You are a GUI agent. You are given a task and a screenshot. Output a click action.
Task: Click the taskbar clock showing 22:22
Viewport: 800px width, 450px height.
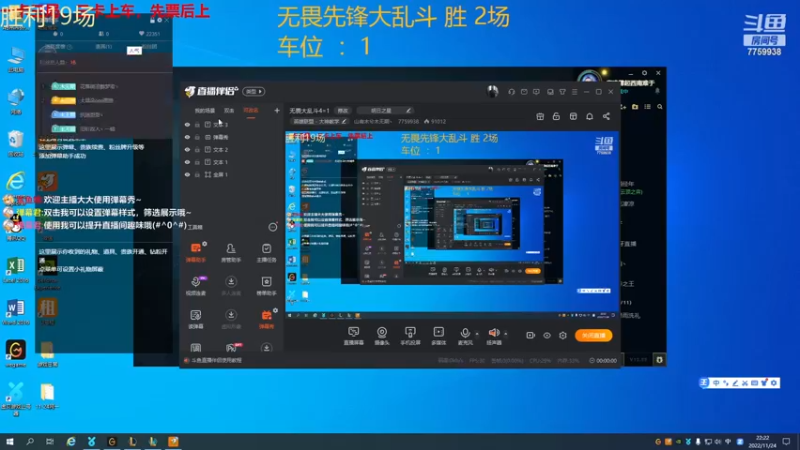point(762,441)
